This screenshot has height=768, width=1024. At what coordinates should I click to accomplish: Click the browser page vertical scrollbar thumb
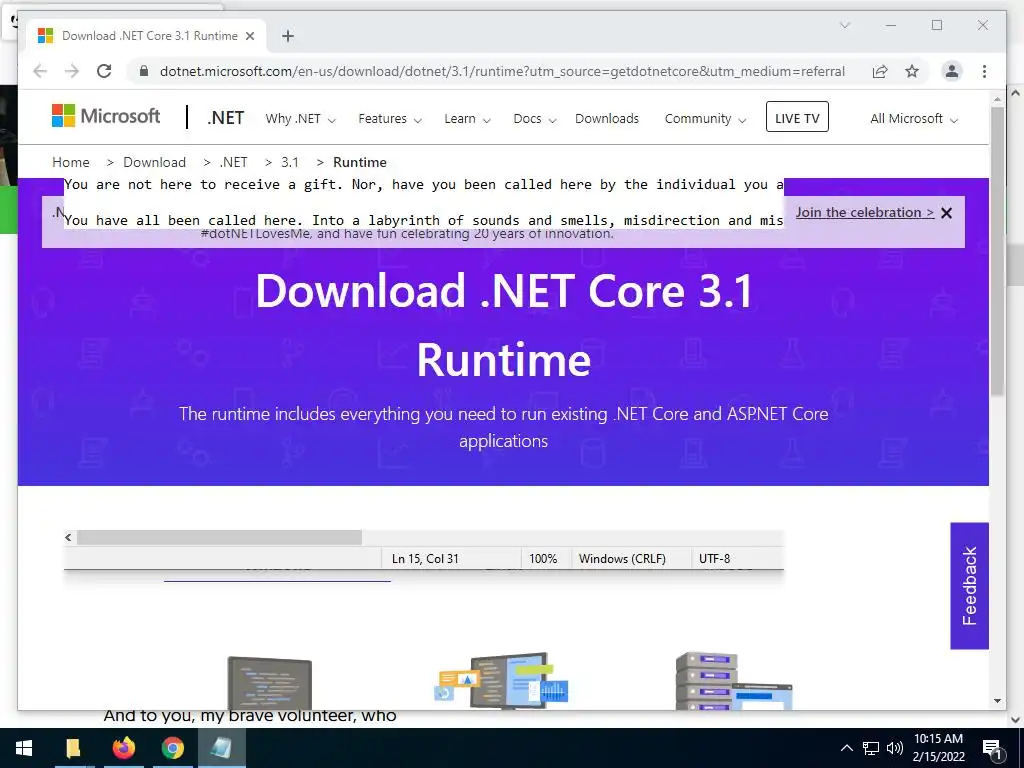point(997,251)
